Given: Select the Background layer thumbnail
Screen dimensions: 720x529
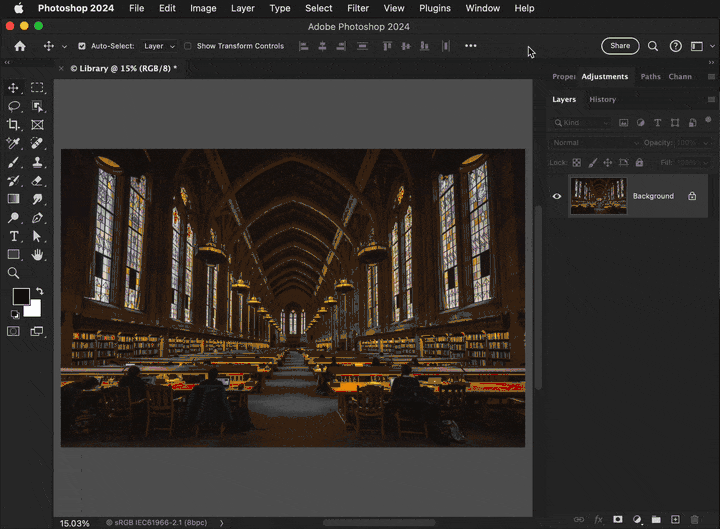Looking at the screenshot, I should point(598,196).
